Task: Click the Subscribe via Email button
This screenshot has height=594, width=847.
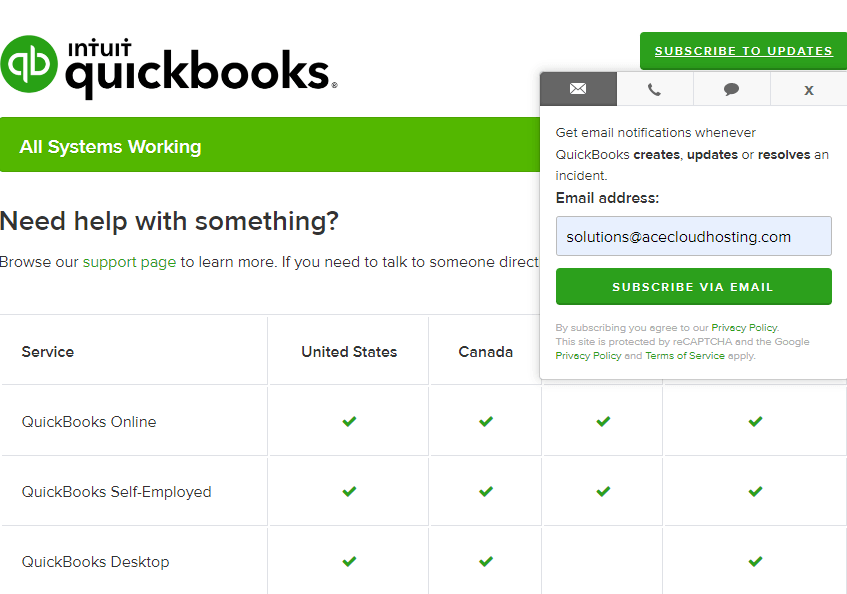Action: 693,287
